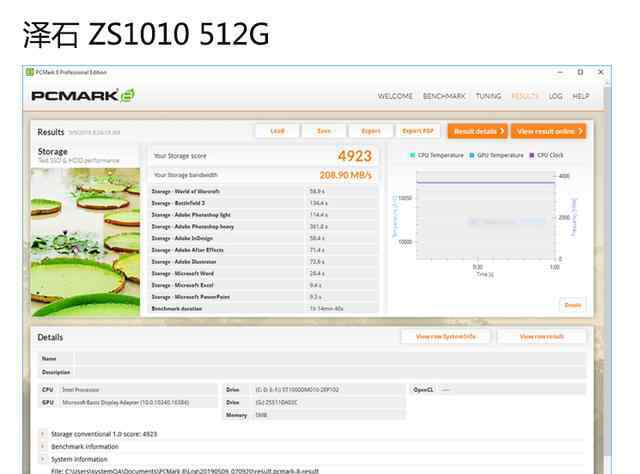Click the Export button
Screen dimensions: 640x474
[371, 131]
